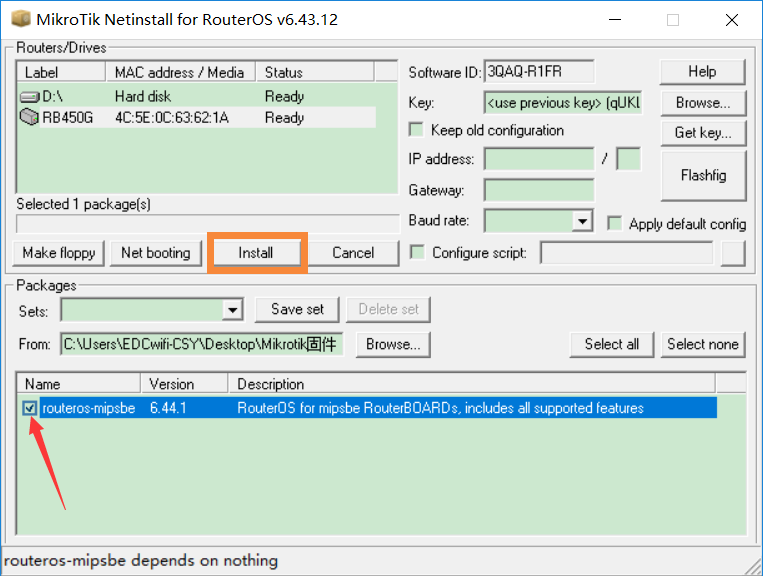
Task: Click the RouterOS for mipsbe description text
Action: coord(440,408)
